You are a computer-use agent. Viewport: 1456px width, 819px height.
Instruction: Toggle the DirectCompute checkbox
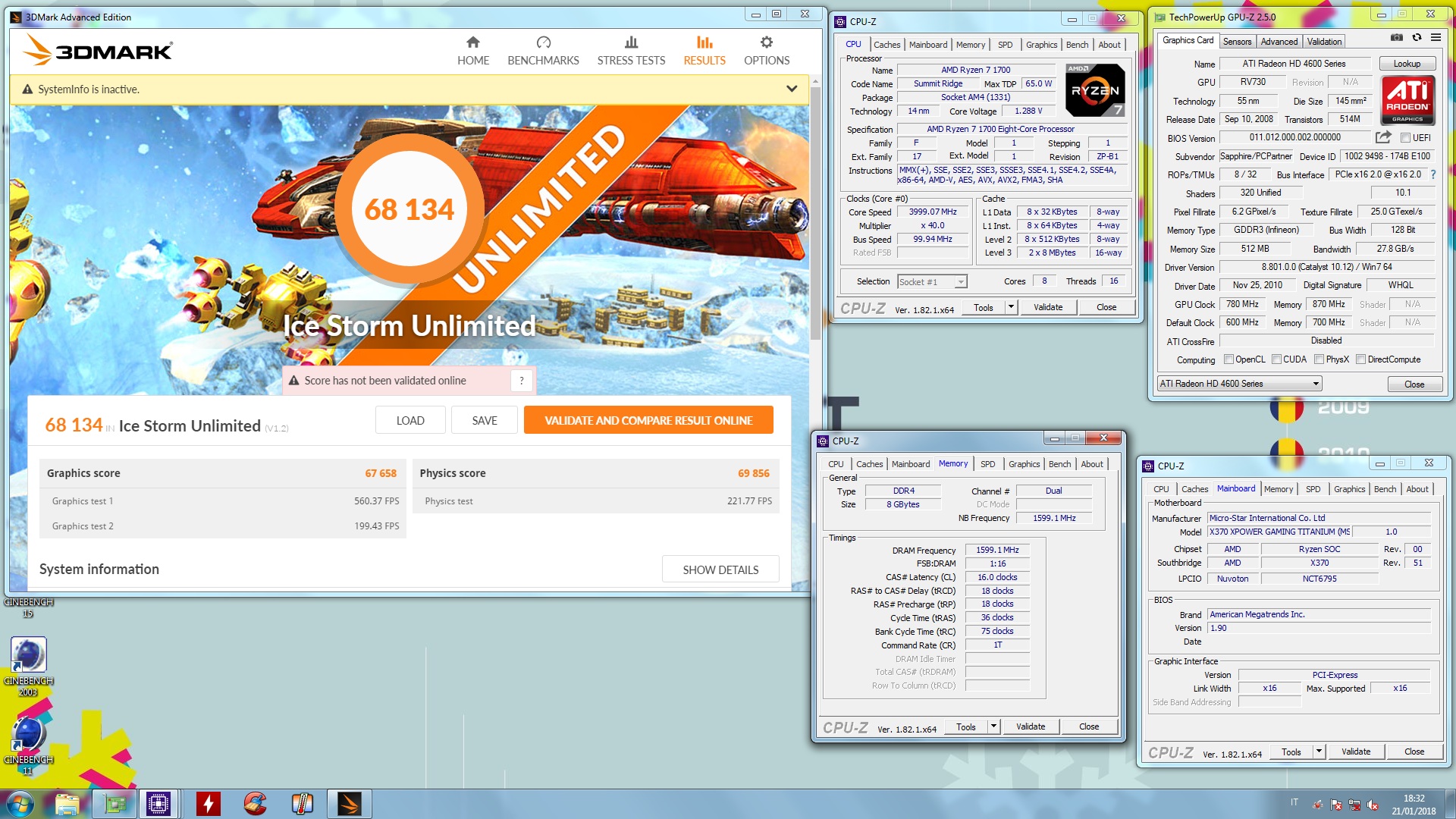pyautogui.click(x=1360, y=359)
